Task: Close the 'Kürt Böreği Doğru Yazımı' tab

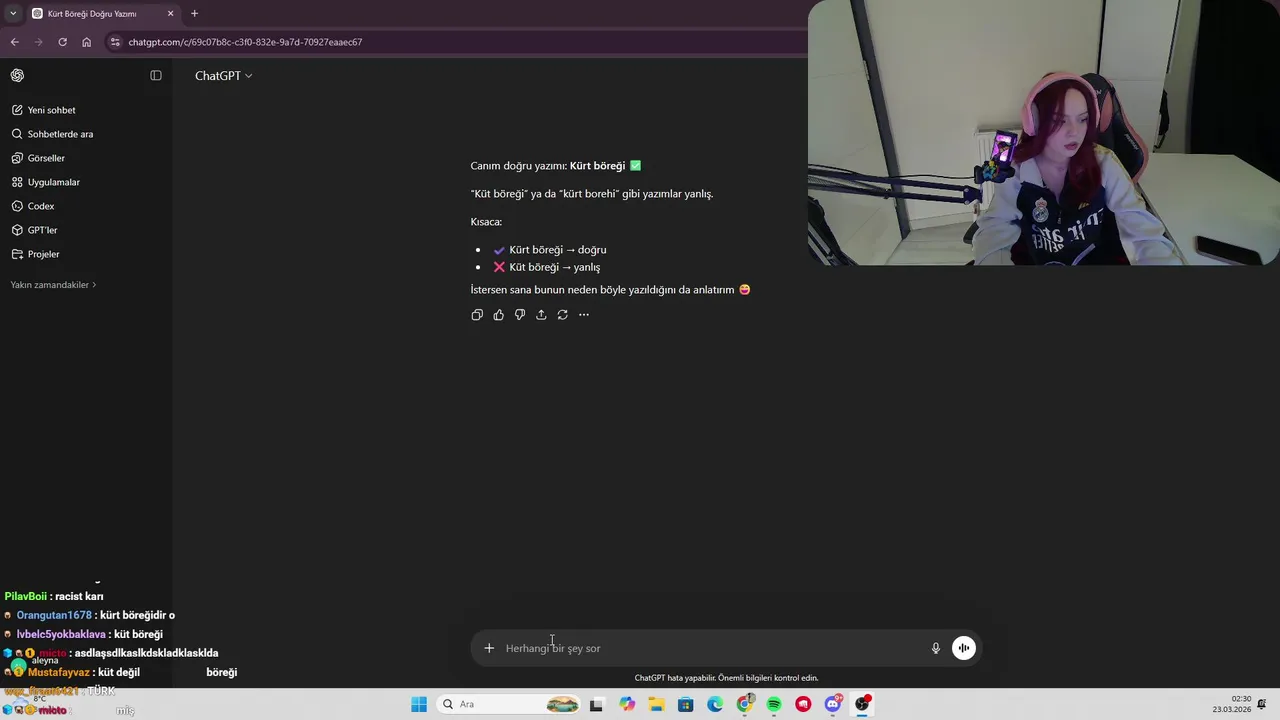Action: tap(170, 14)
